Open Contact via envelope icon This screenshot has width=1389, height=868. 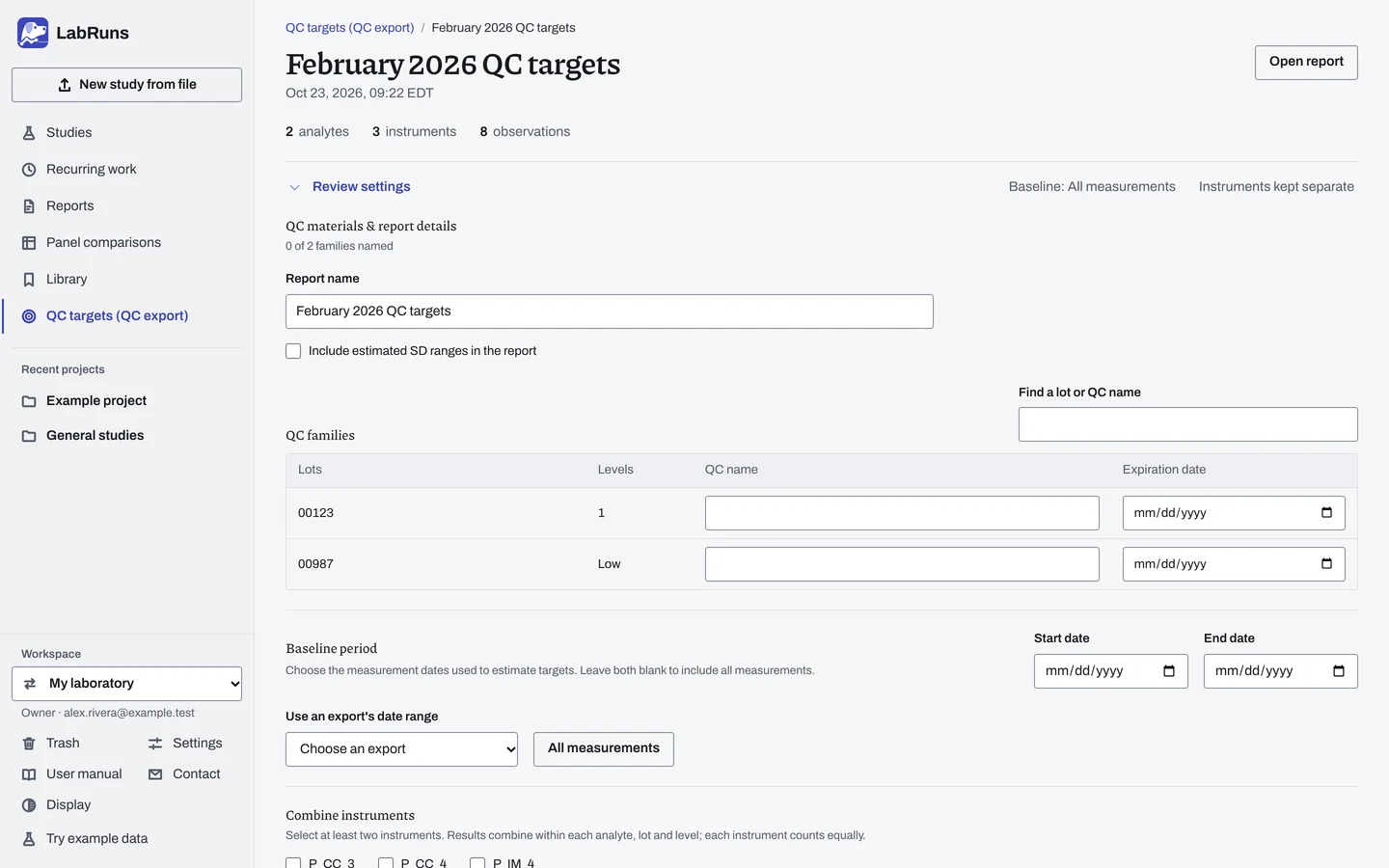click(x=155, y=774)
